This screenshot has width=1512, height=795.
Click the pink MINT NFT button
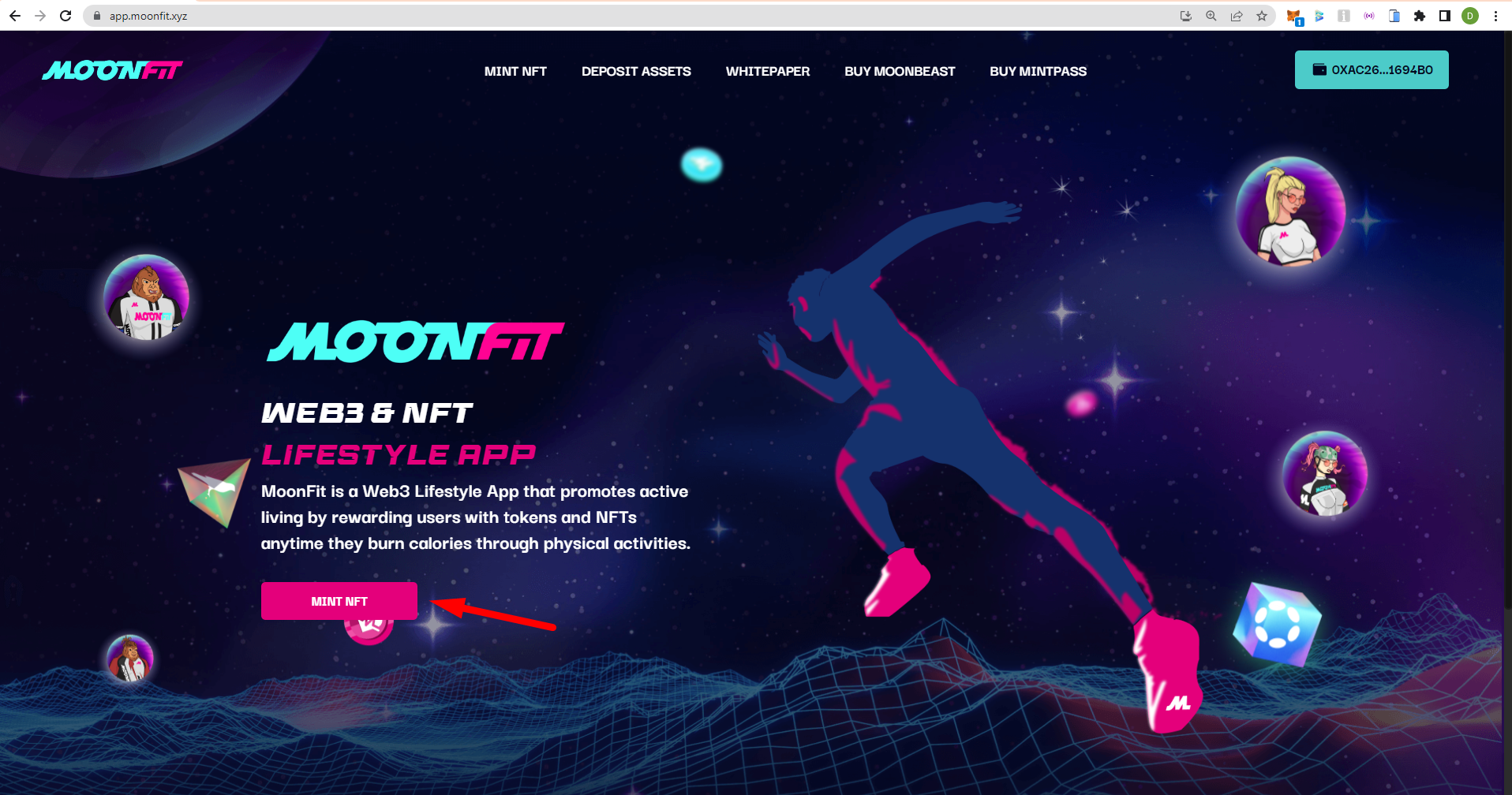(339, 601)
